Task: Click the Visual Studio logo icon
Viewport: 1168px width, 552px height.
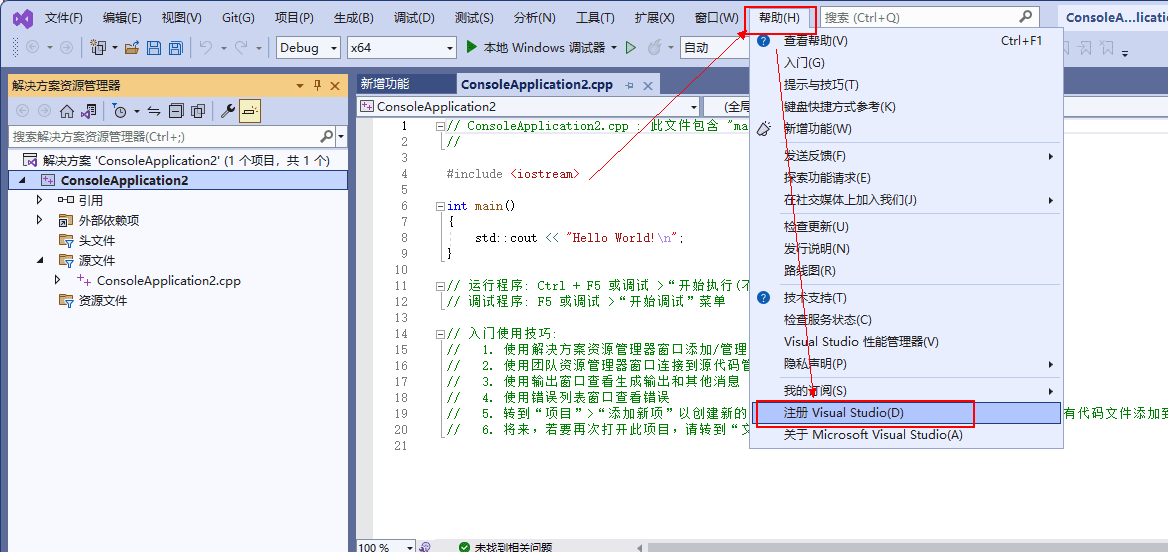Action: (x=22, y=18)
